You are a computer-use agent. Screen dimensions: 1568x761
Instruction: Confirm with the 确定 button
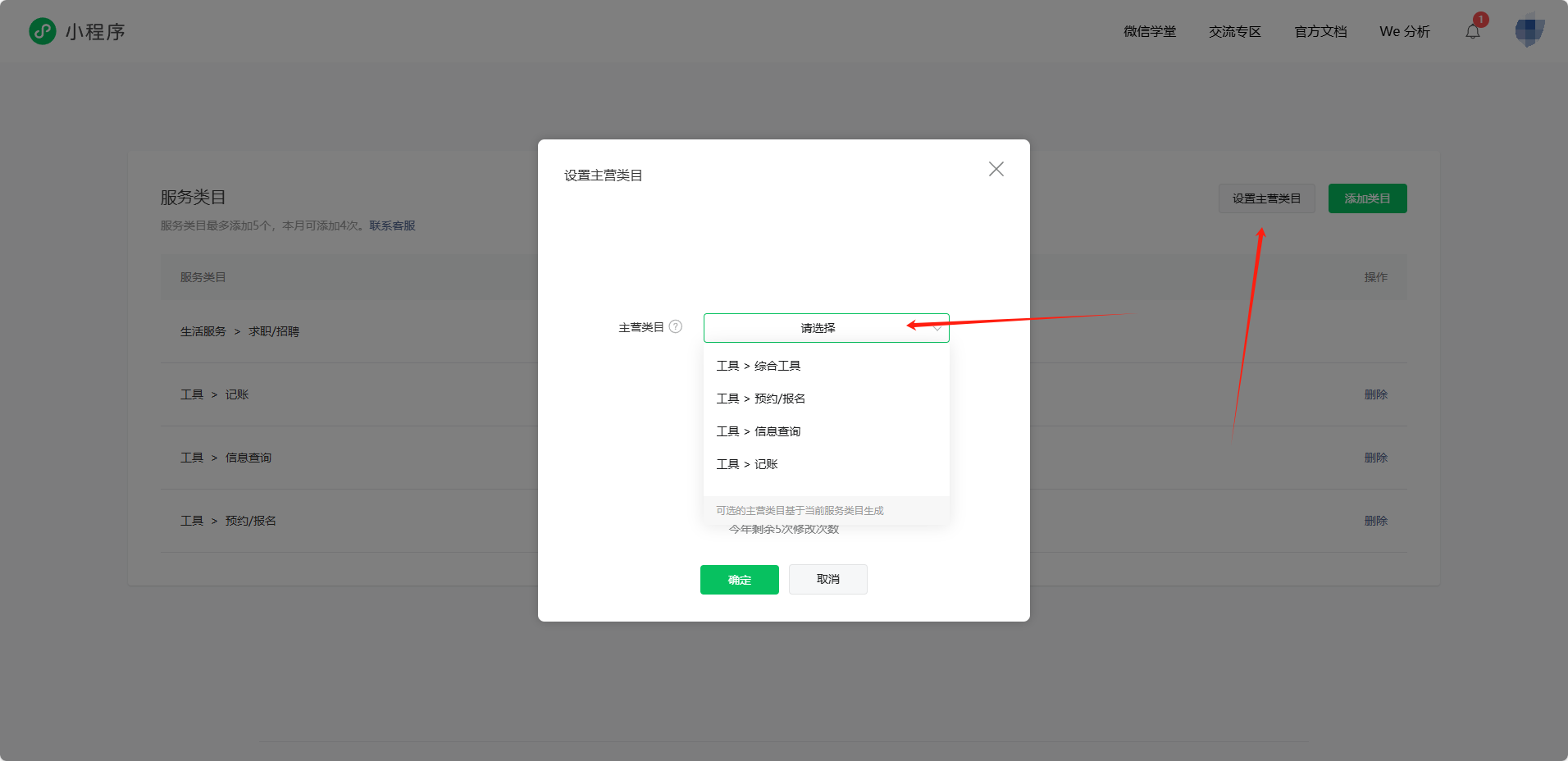(739, 580)
